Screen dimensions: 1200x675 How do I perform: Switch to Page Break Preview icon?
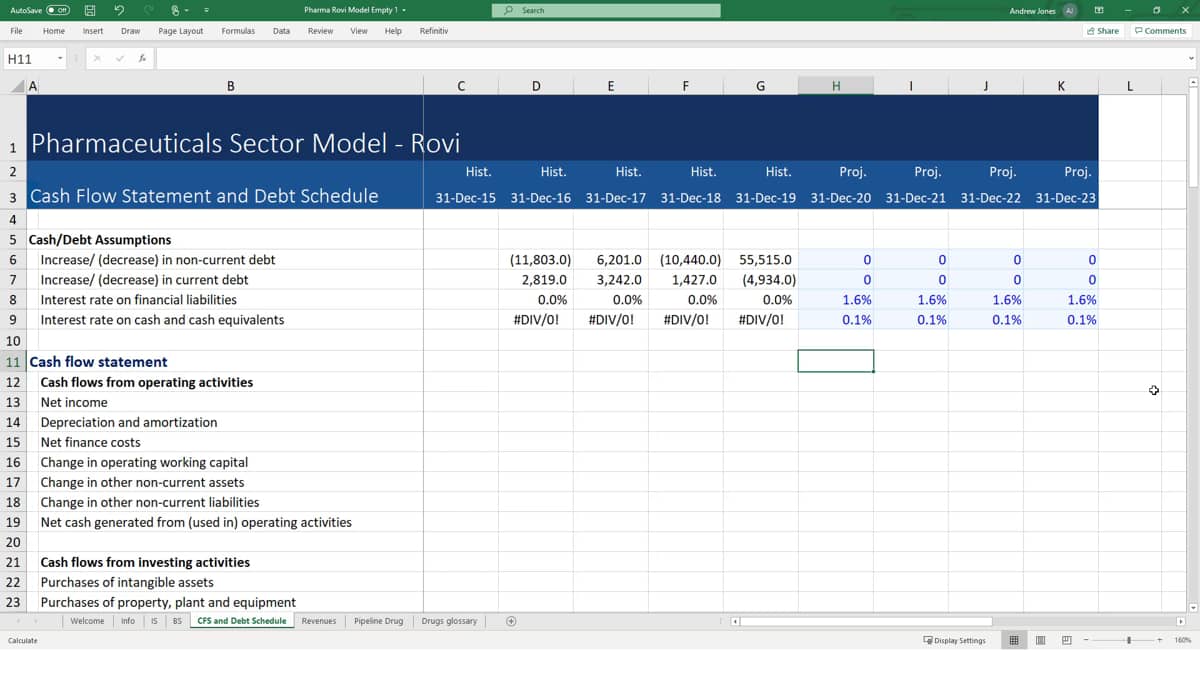[1066, 640]
